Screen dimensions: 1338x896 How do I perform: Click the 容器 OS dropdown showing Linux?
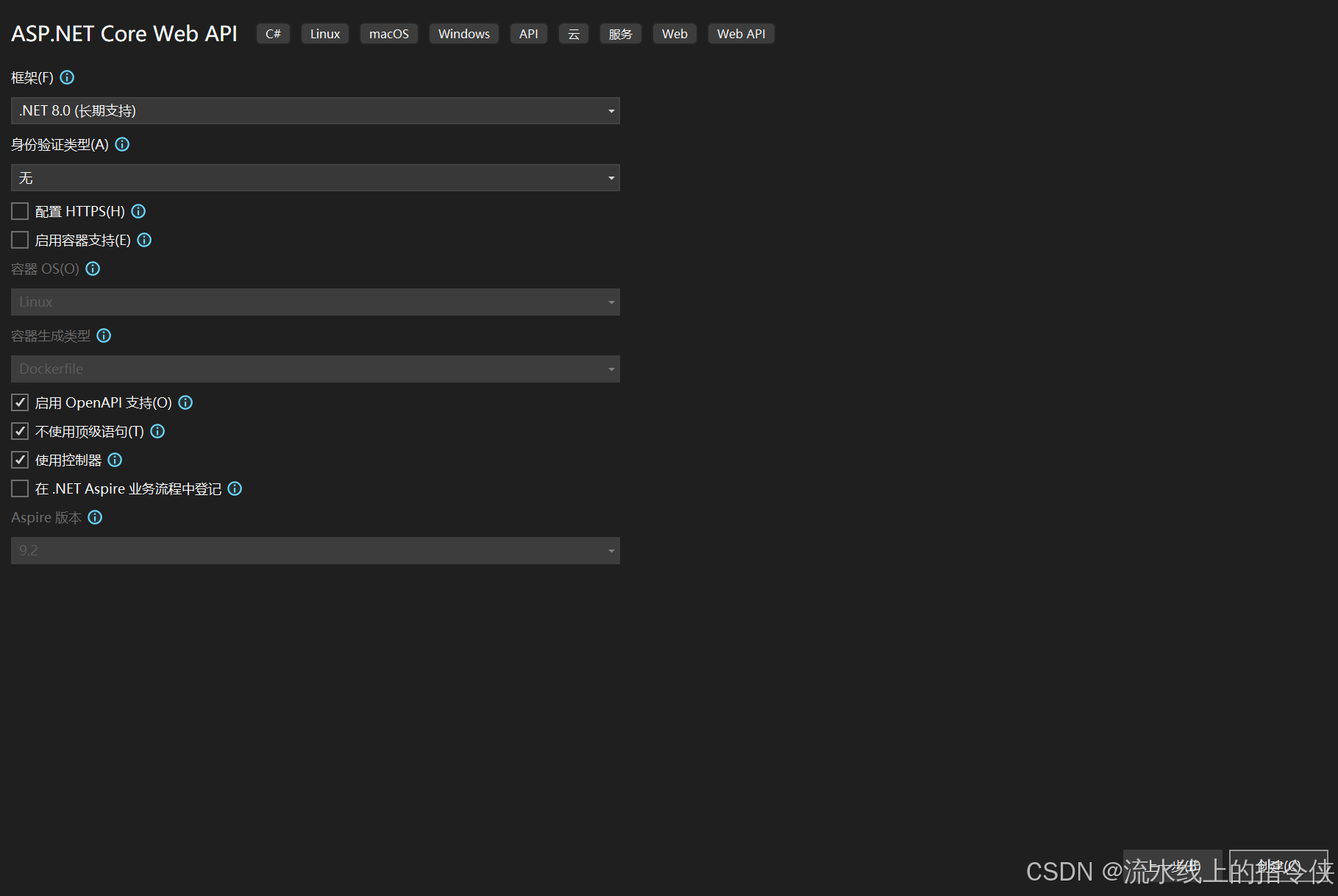316,302
